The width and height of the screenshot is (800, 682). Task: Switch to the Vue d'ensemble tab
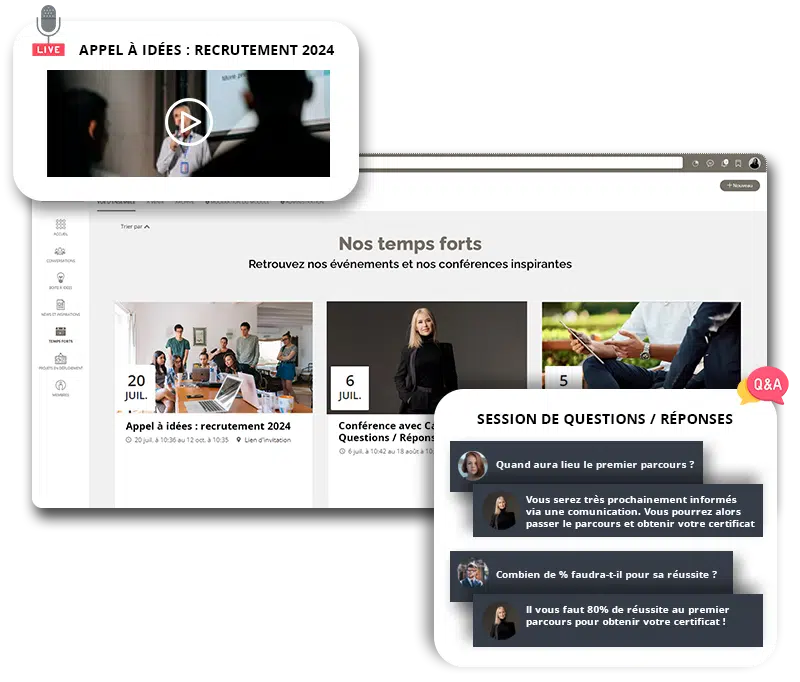click(116, 201)
